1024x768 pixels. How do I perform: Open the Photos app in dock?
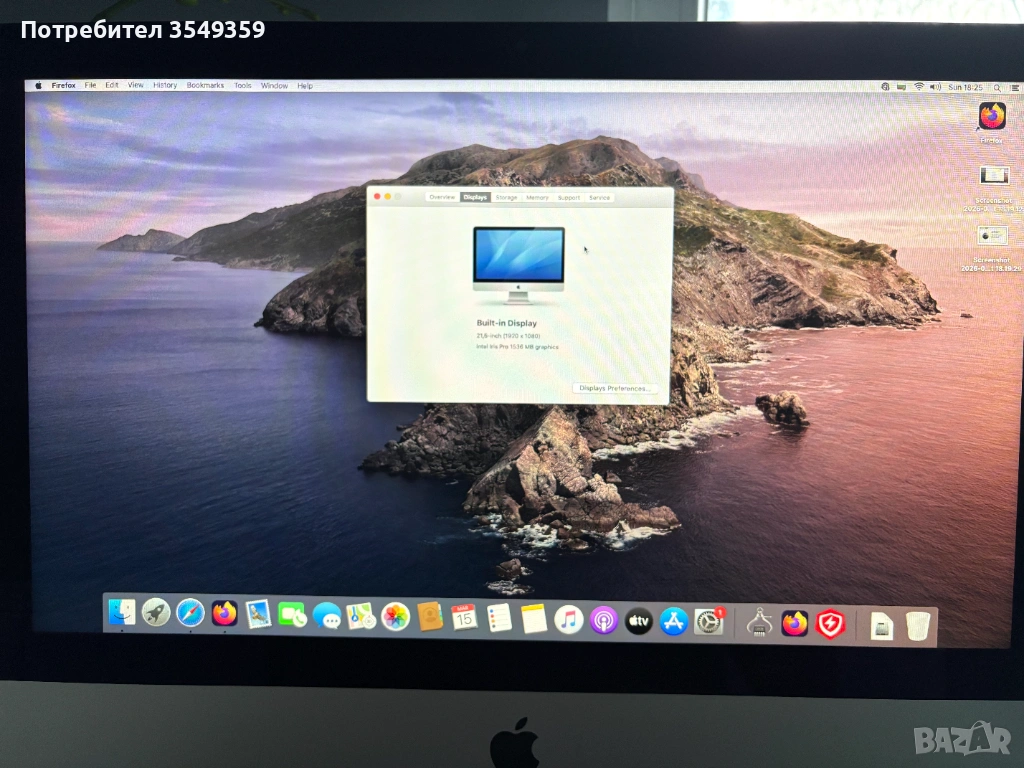pos(395,616)
